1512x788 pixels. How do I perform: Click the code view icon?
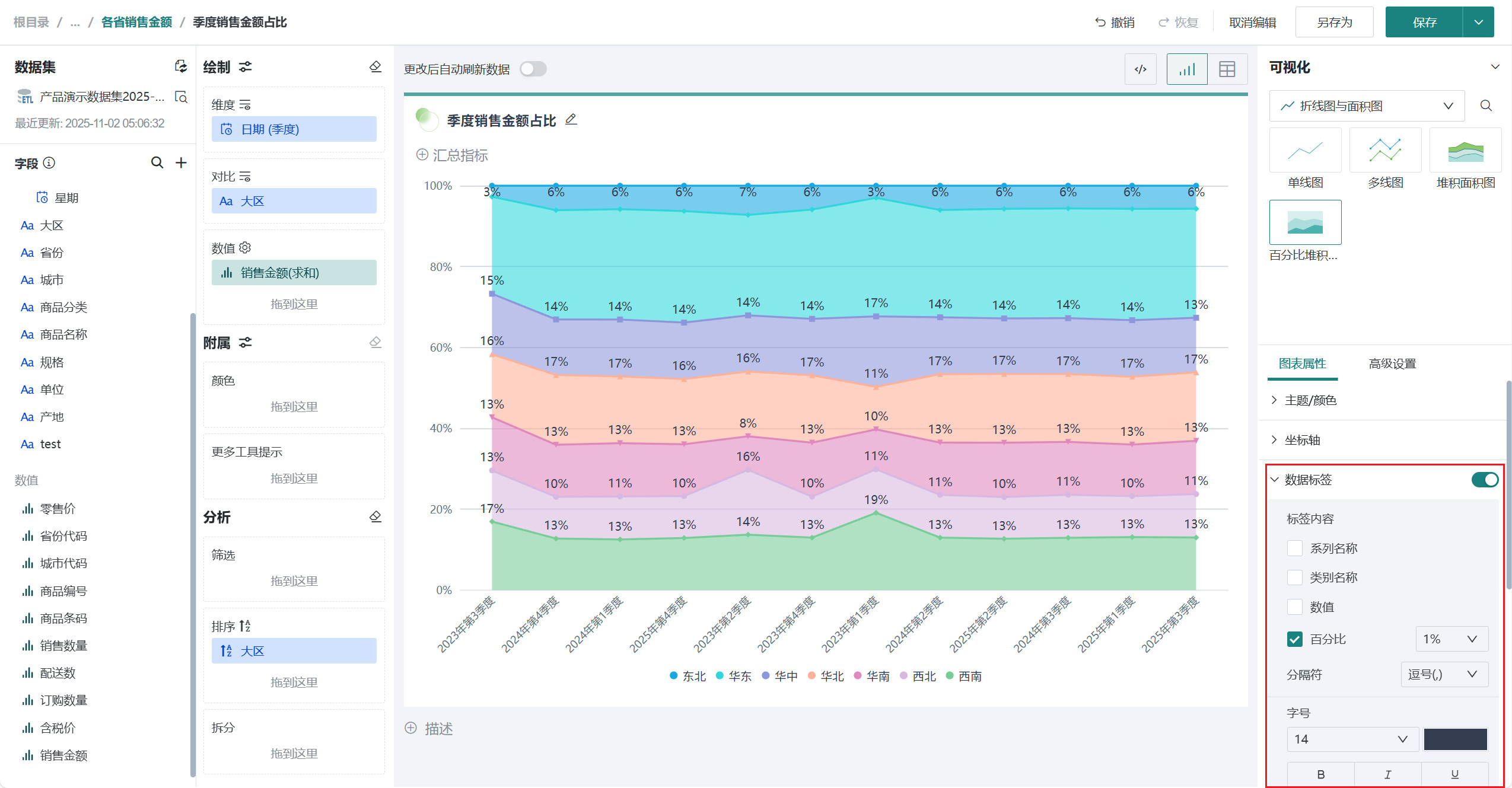pos(1140,69)
